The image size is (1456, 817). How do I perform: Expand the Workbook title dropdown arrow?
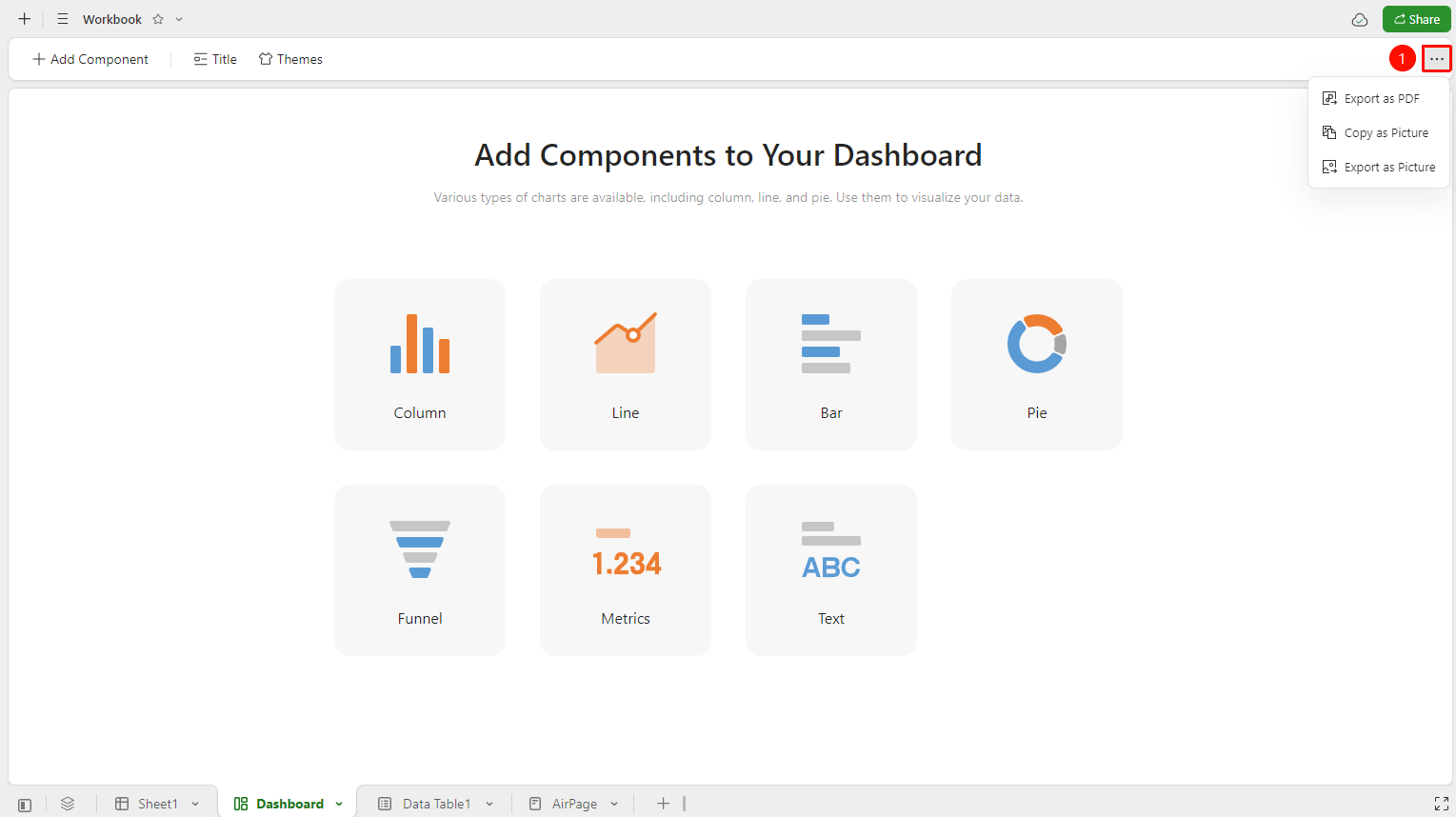179,19
